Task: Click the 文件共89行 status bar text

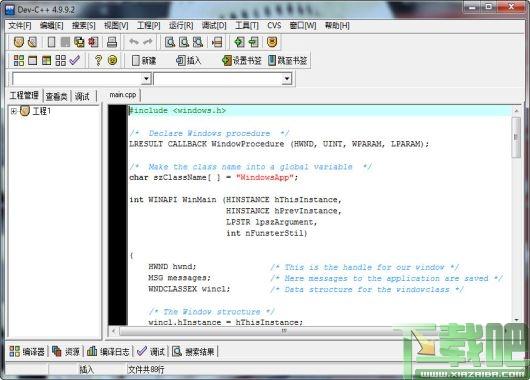Action: point(146,370)
